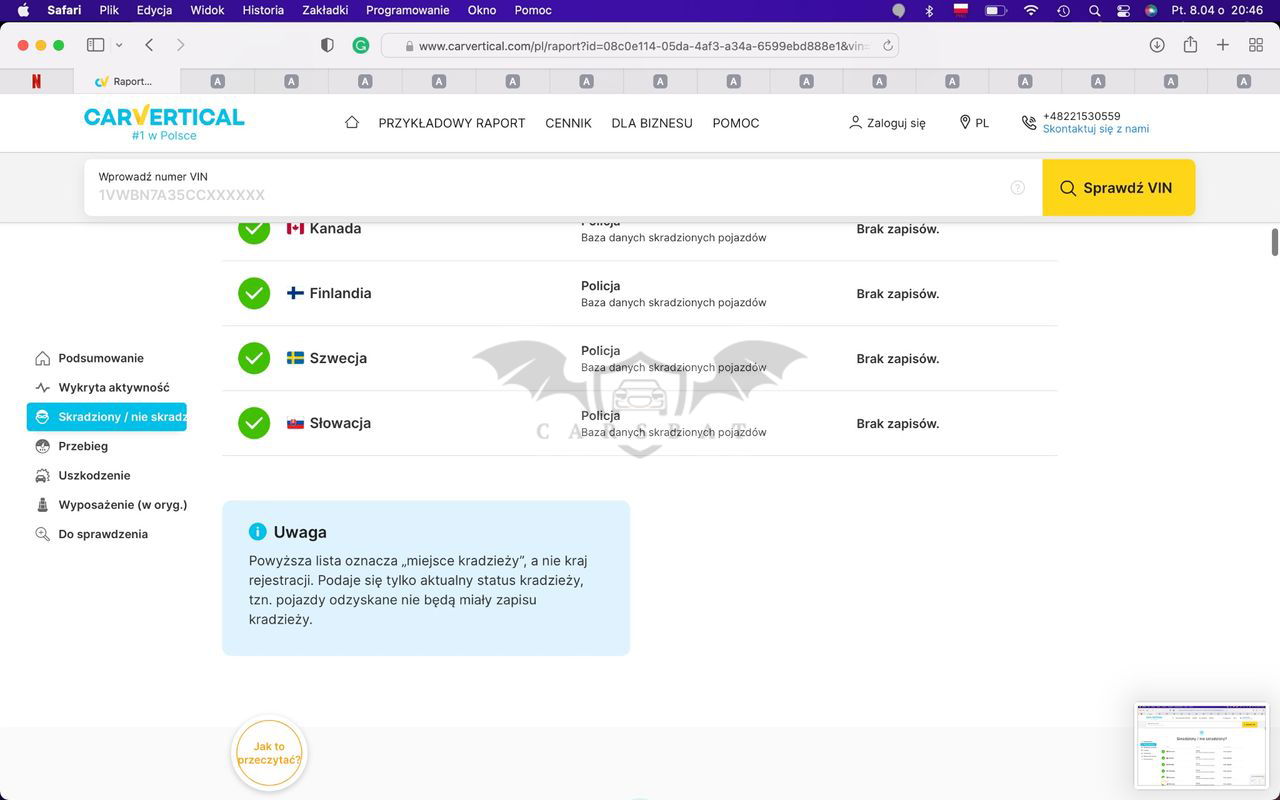
Task: Expand the Safari sidebar dropdown chevron
Action: (x=119, y=45)
